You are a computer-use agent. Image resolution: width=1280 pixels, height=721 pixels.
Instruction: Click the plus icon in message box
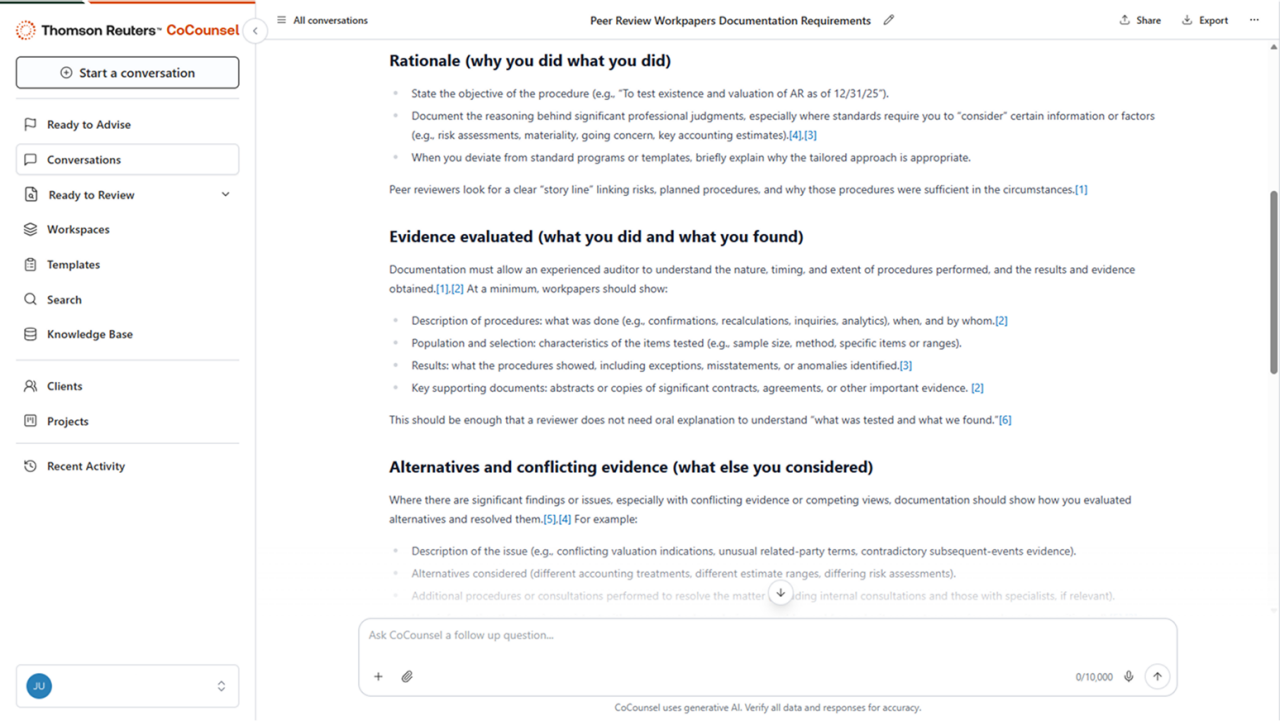378,677
